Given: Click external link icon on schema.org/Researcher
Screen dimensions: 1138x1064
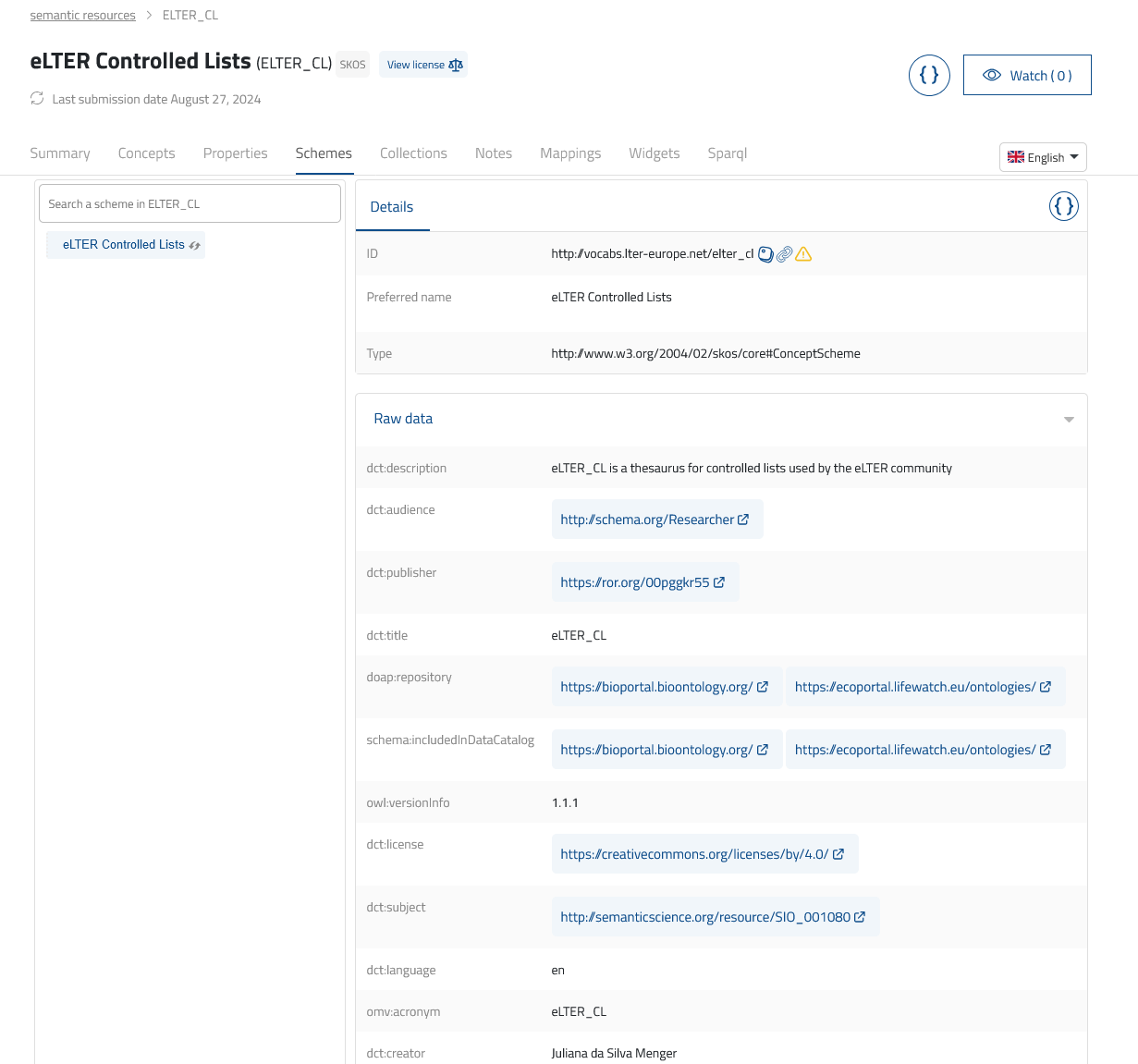Looking at the screenshot, I should pos(743,520).
